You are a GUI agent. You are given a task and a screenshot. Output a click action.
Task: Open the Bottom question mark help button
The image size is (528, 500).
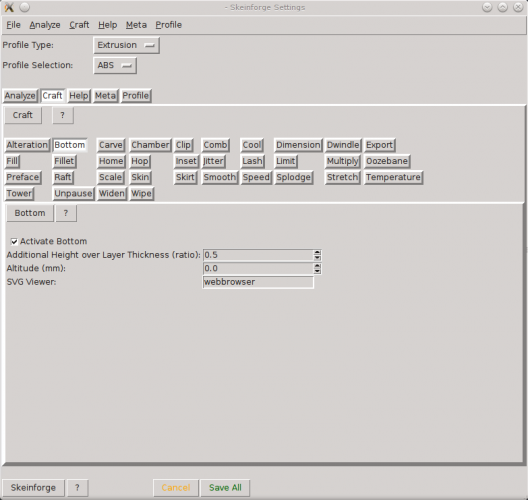66,213
